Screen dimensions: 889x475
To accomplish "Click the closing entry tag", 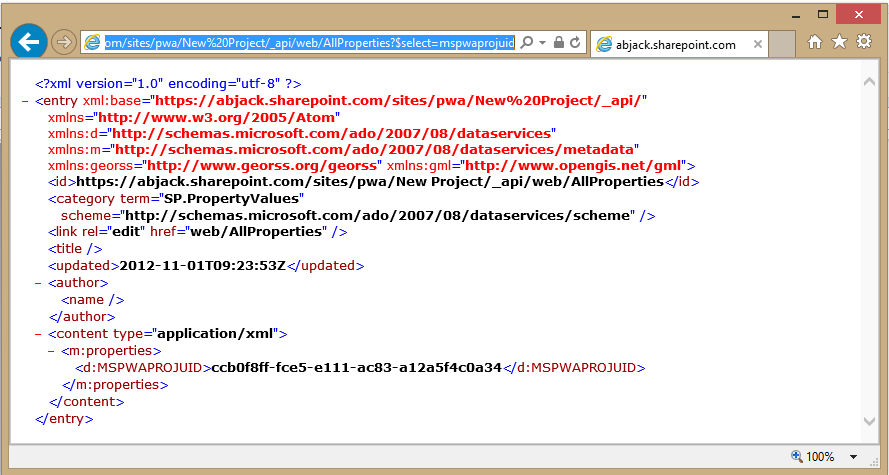I will coord(64,419).
